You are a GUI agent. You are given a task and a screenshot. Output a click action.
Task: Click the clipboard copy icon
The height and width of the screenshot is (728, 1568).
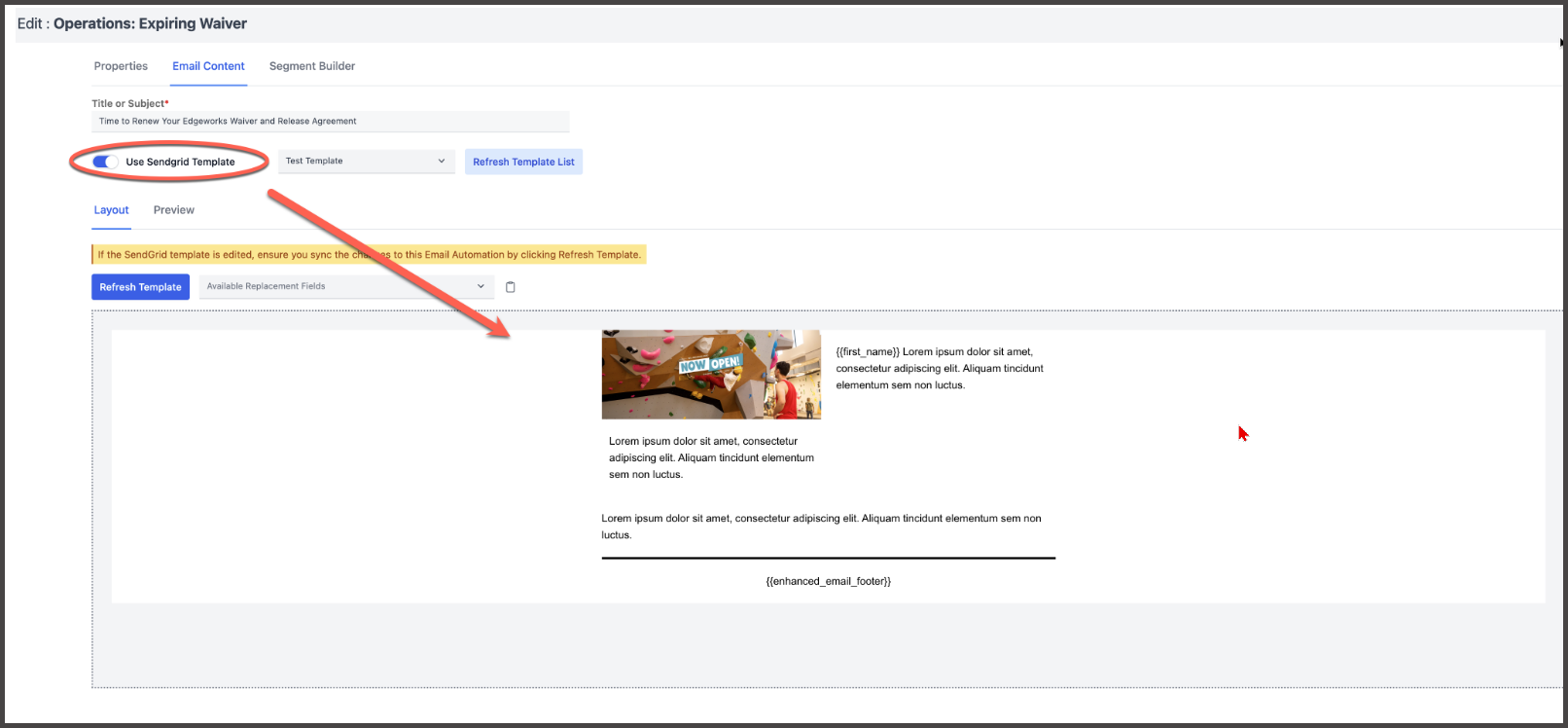511,287
